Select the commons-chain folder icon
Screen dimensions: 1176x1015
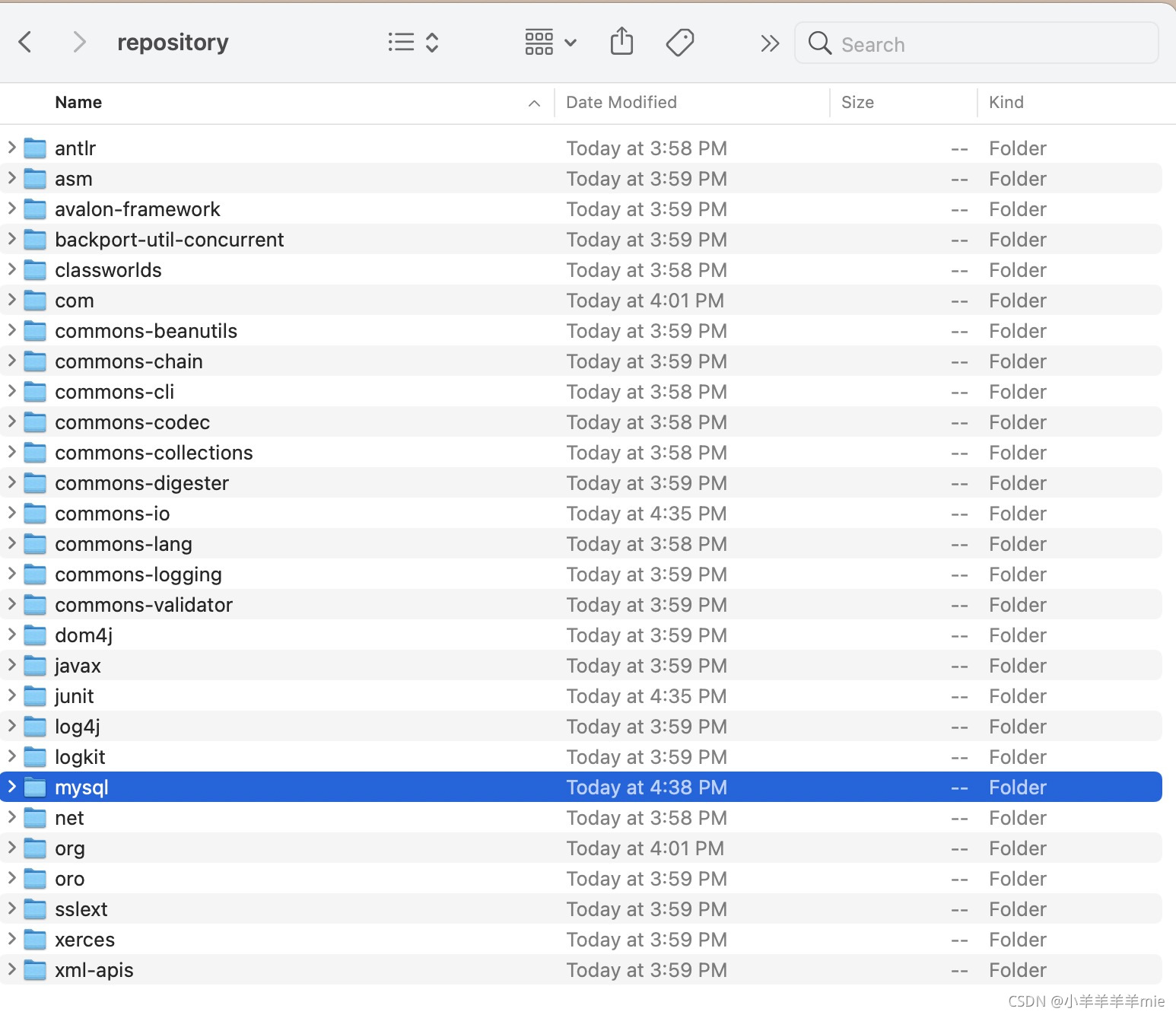pos(35,361)
